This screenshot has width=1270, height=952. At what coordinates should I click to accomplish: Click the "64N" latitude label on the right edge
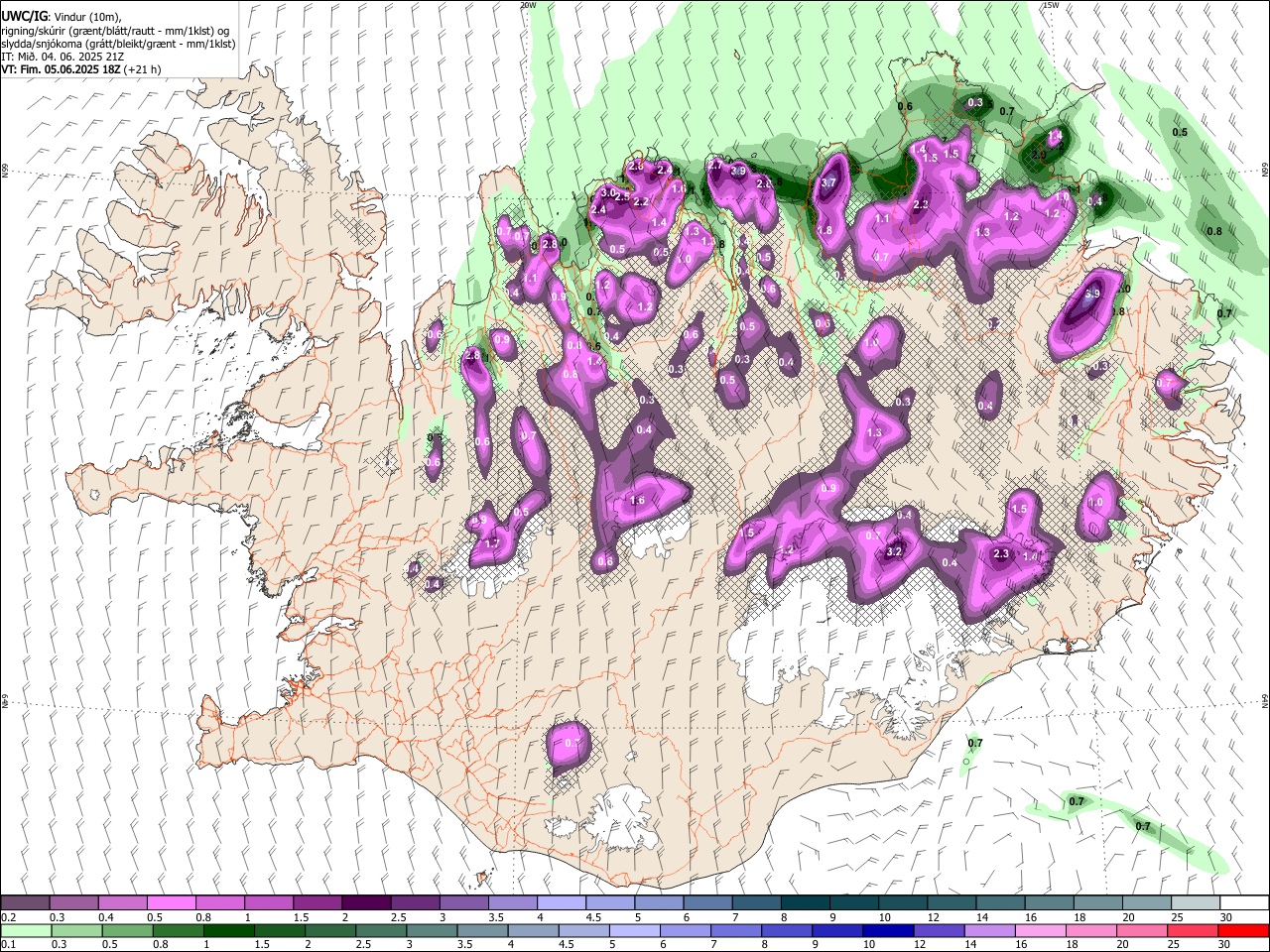[1265, 700]
